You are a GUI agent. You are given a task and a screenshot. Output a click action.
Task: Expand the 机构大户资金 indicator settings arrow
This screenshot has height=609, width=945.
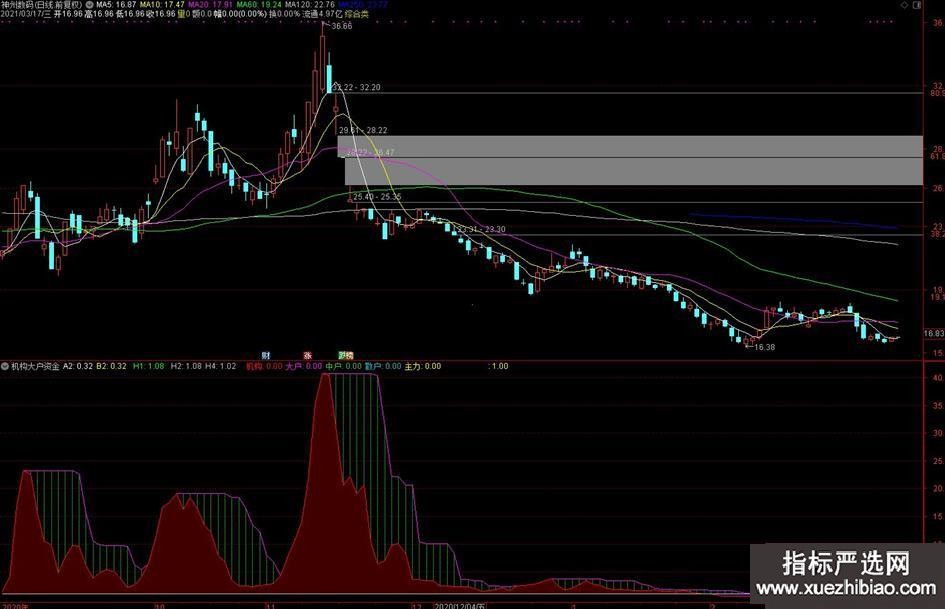pos(5,366)
